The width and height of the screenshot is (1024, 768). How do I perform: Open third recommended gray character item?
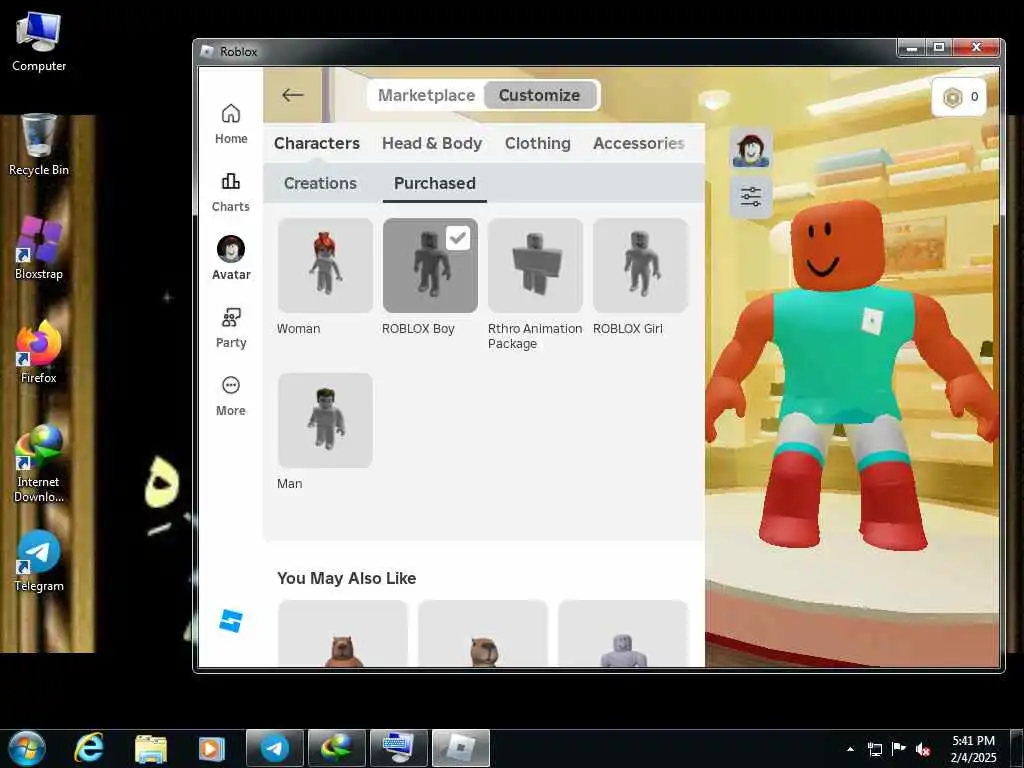(623, 633)
